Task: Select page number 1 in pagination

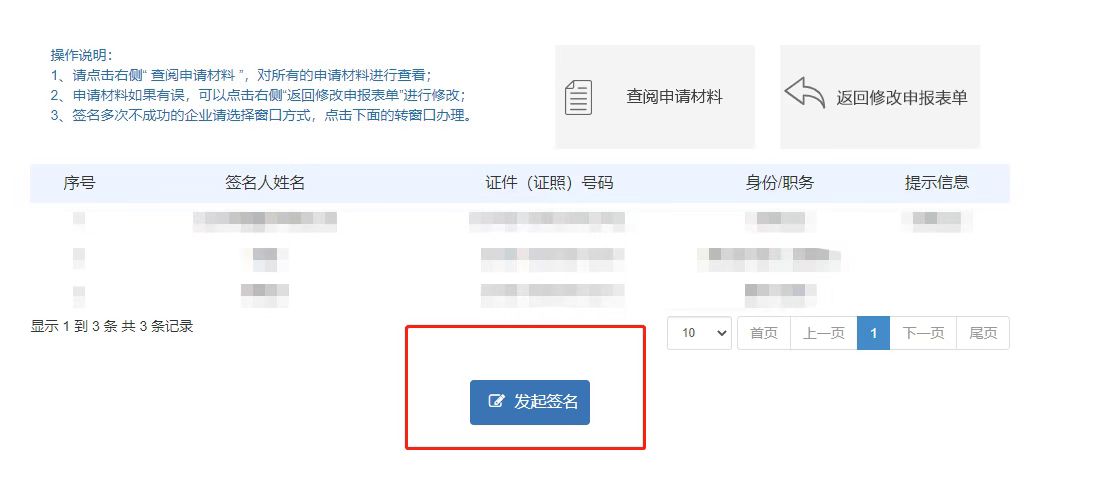Action: coord(874,333)
